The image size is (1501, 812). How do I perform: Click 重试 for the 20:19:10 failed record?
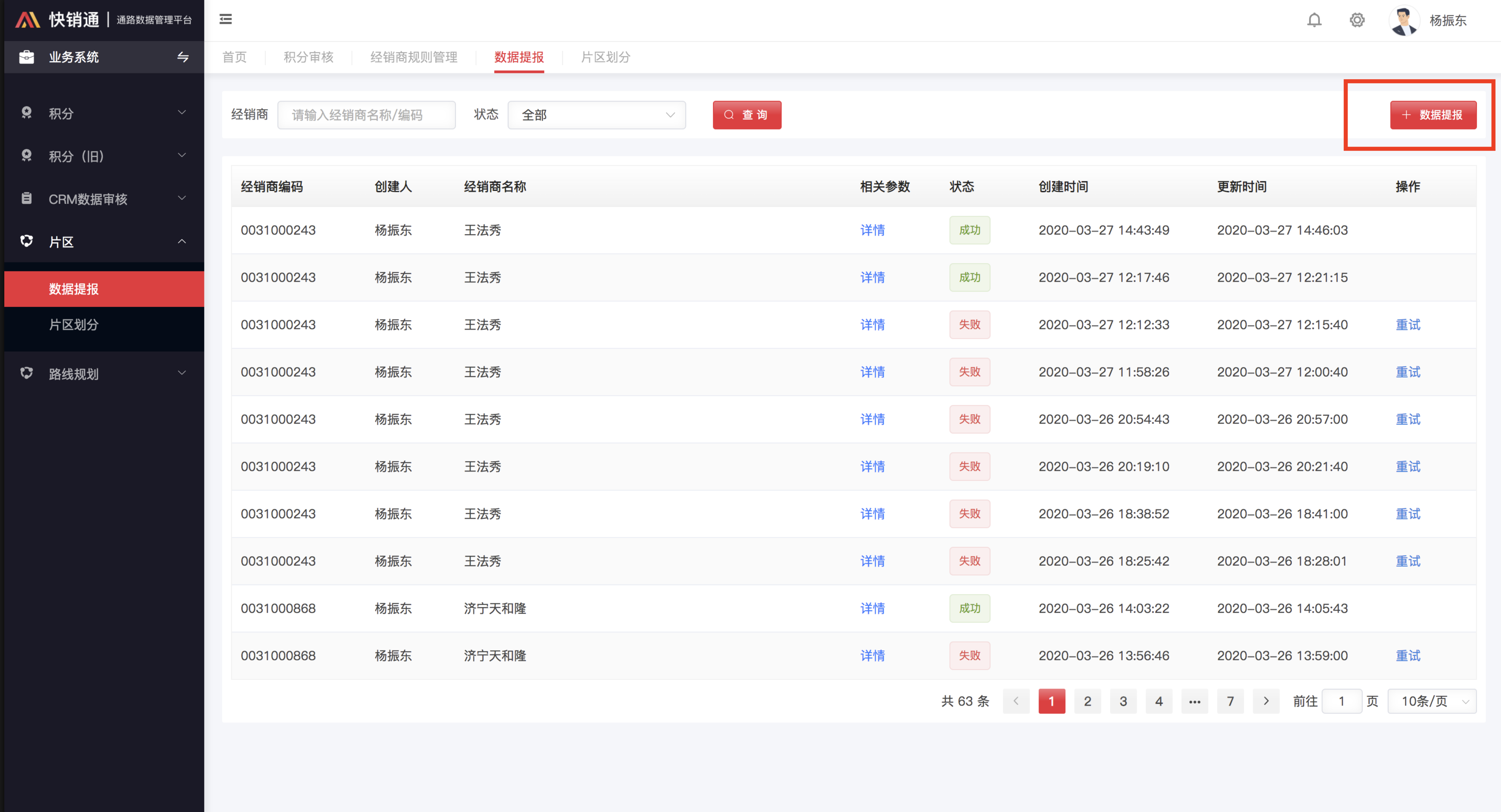(1408, 466)
